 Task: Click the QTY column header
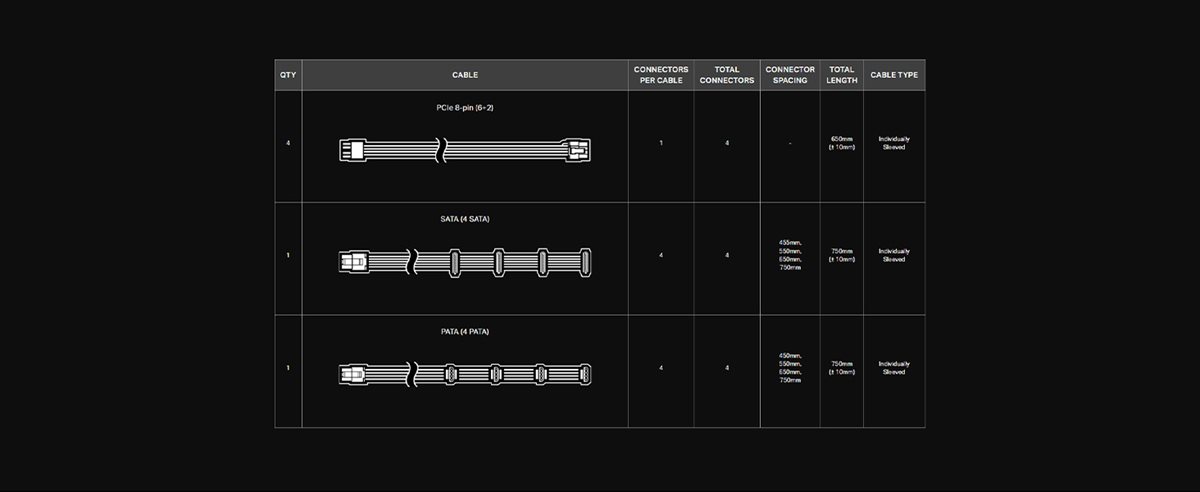coord(288,75)
